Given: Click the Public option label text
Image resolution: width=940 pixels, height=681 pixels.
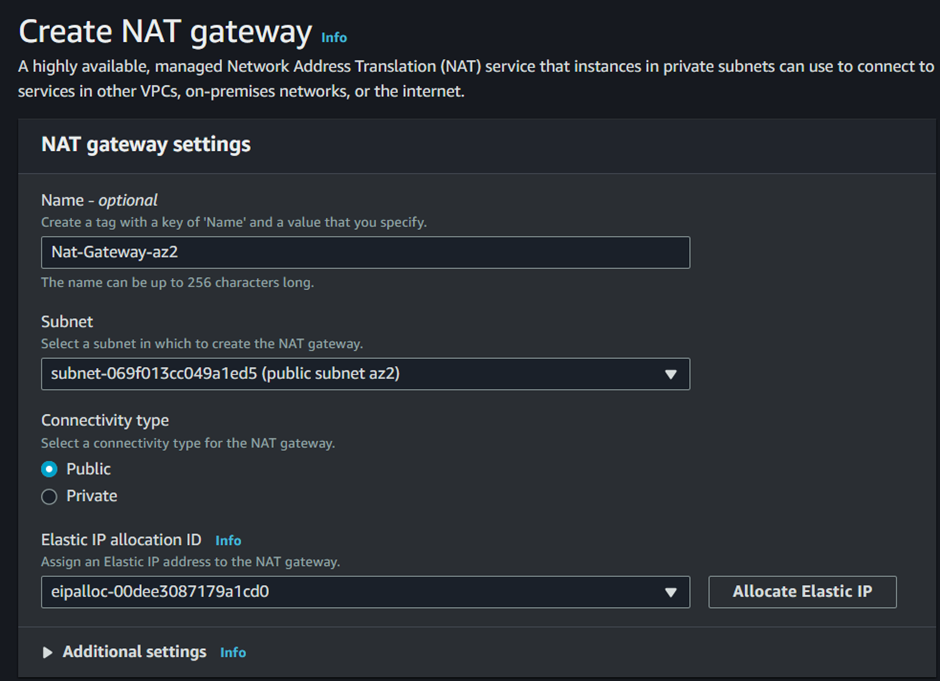Looking at the screenshot, I should [89, 469].
